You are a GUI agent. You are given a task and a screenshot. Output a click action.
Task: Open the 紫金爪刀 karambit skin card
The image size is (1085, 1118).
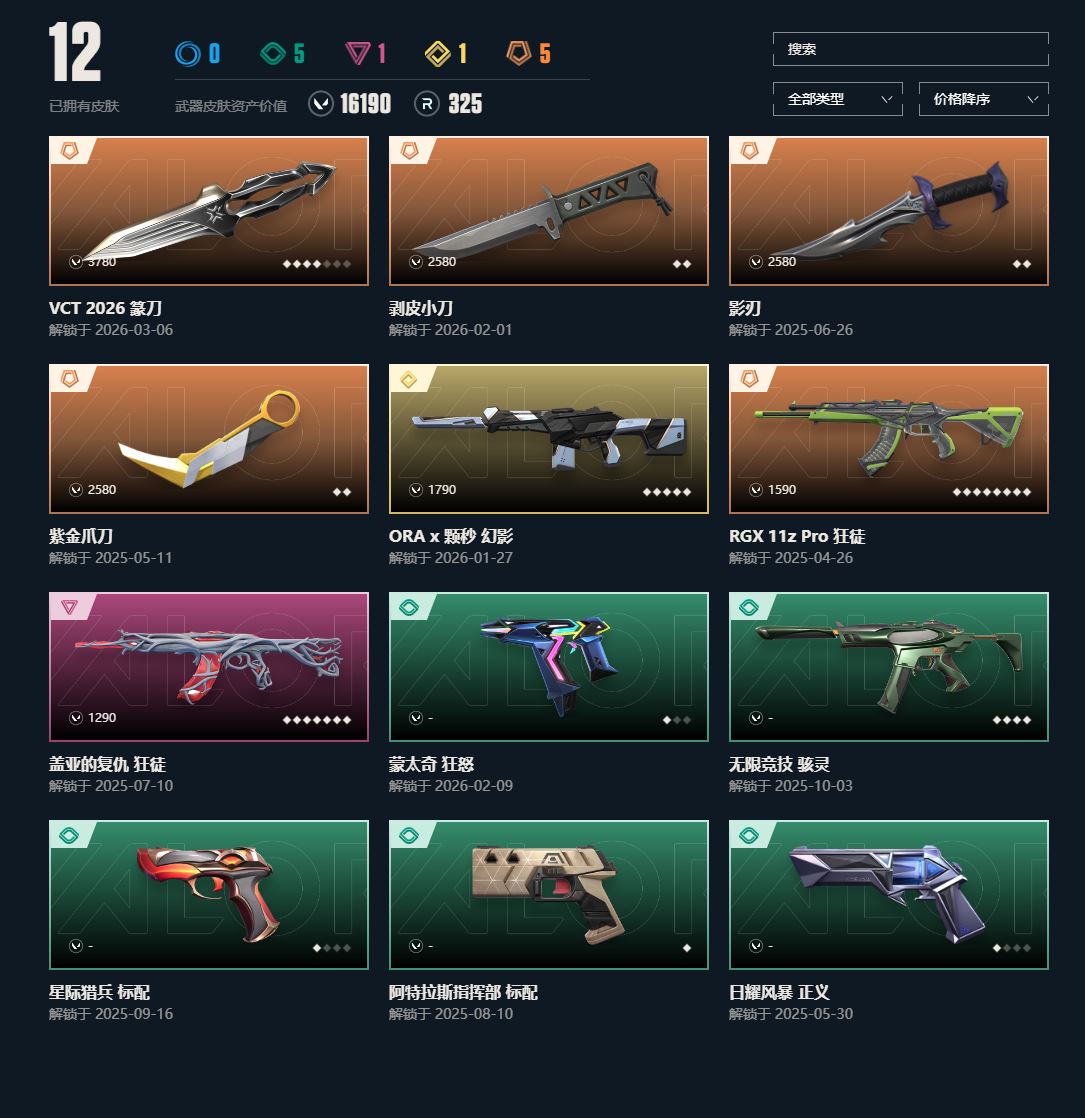209,439
